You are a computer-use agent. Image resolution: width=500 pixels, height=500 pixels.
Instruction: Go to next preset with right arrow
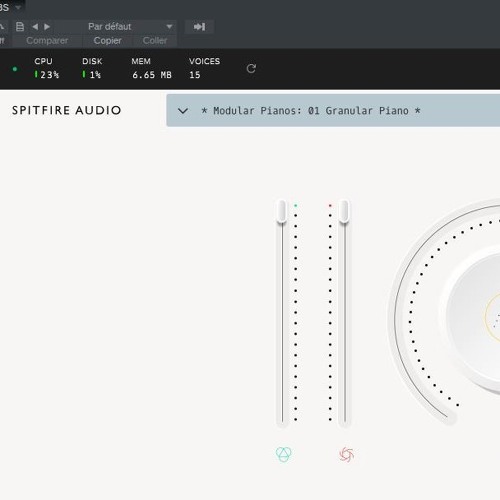(x=47, y=27)
